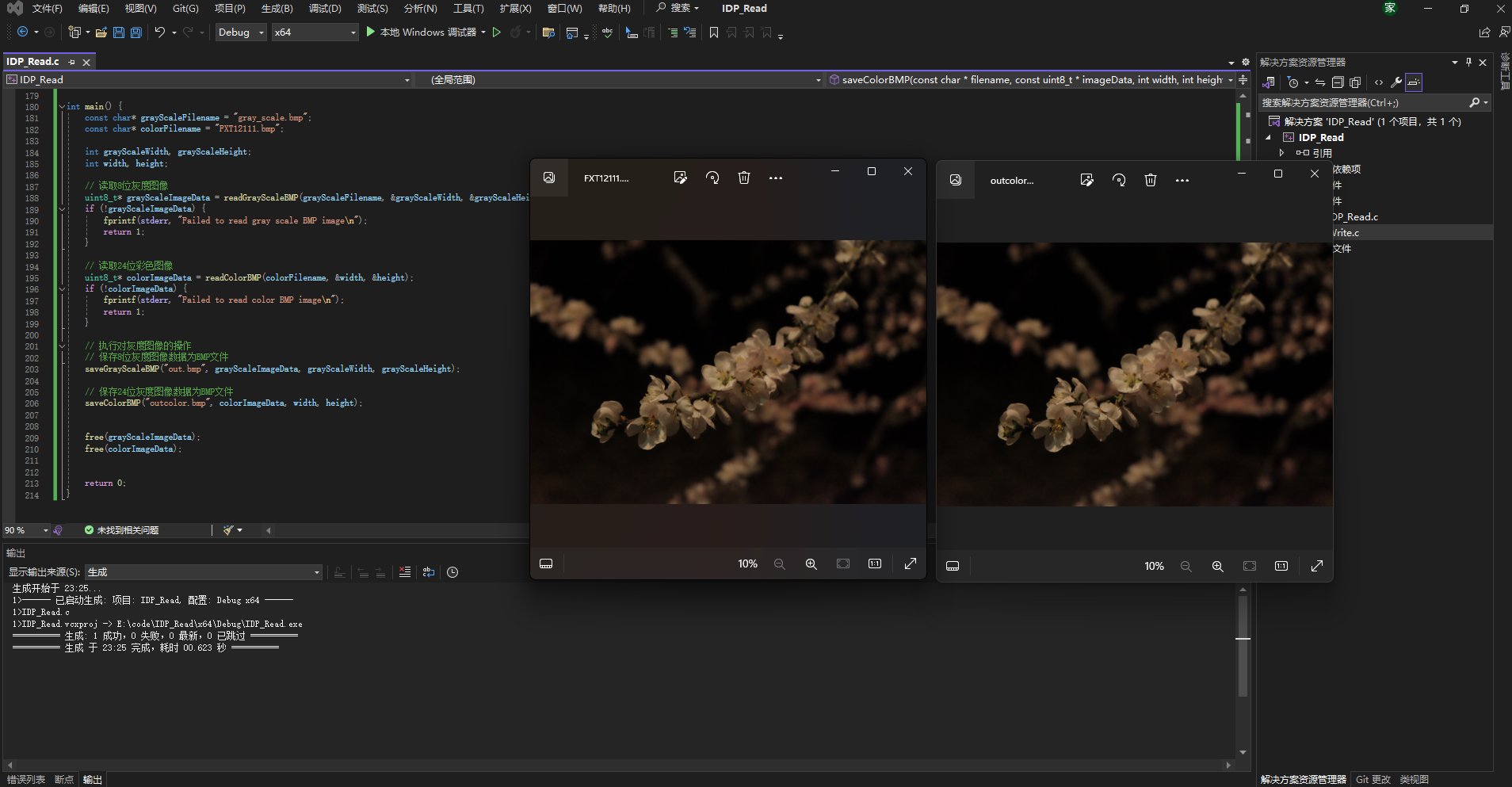The height and width of the screenshot is (787, 1512).
Task: Delete the image in outcolor viewer
Action: (x=1151, y=180)
